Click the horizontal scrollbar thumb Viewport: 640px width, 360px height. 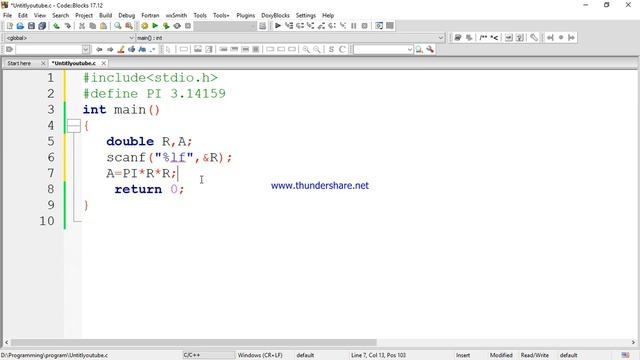tap(193, 342)
